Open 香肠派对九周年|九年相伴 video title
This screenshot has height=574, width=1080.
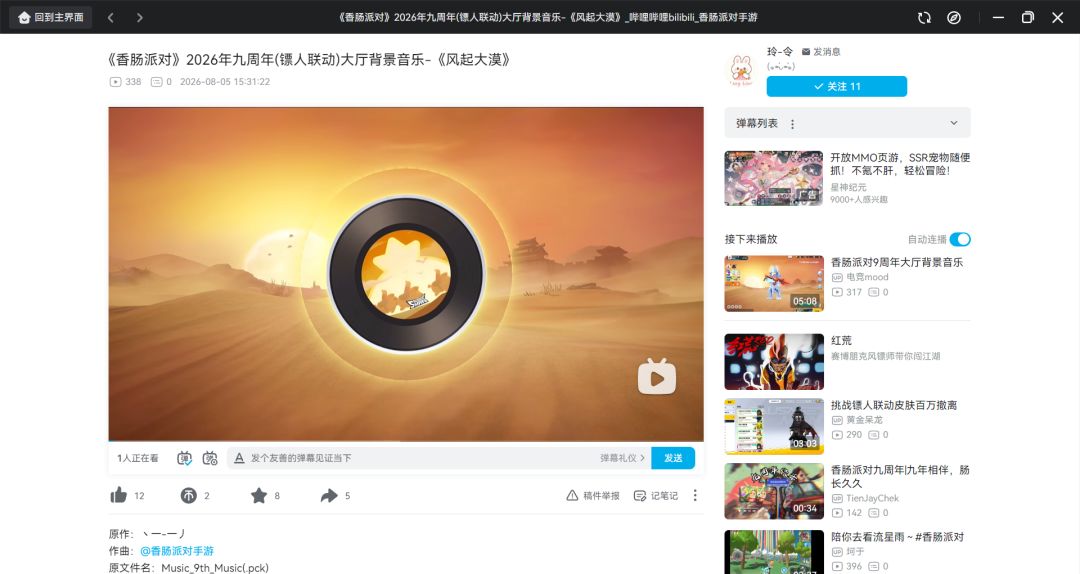900,476
